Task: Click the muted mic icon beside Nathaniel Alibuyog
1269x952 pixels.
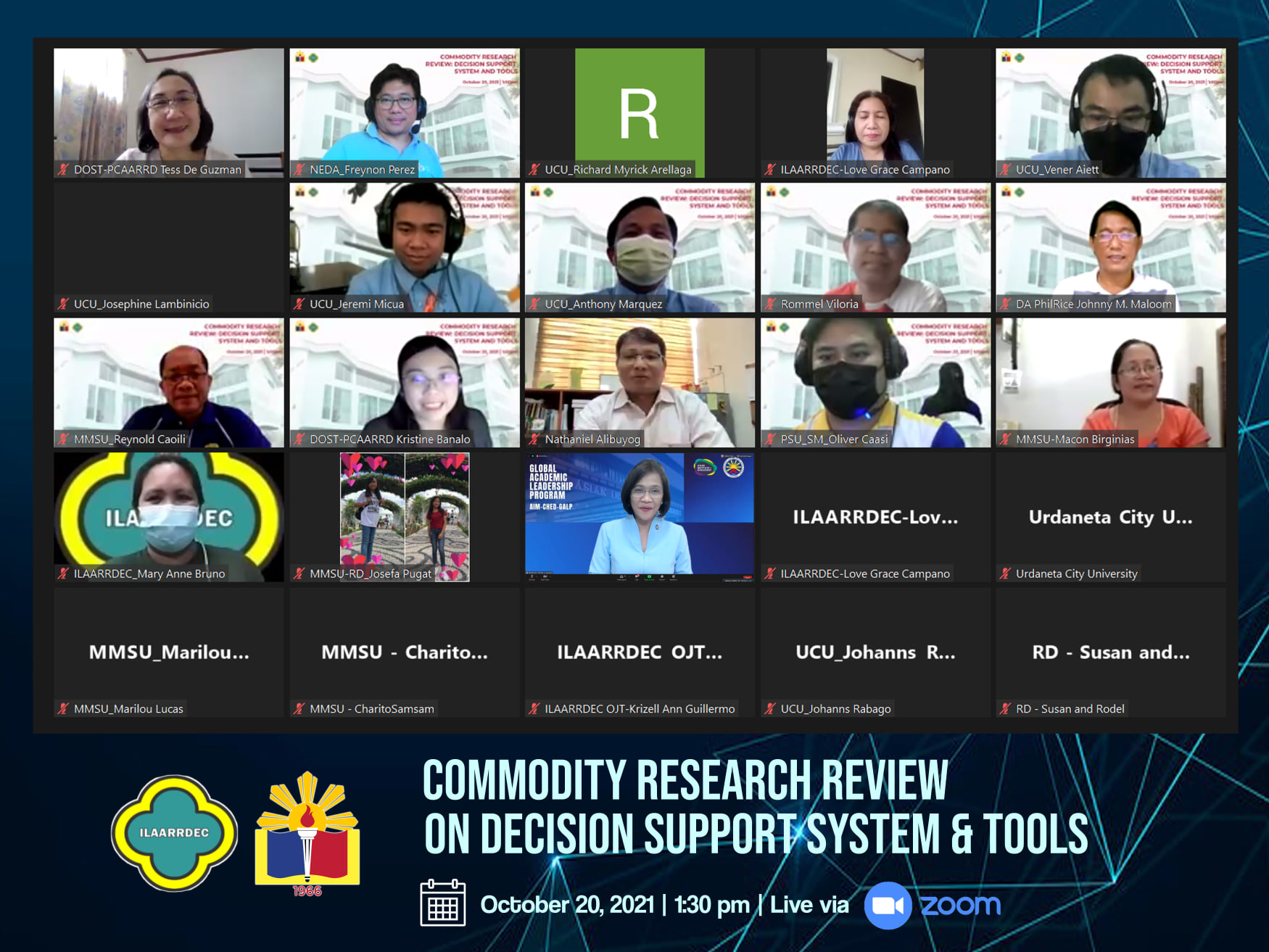Action: (x=534, y=439)
